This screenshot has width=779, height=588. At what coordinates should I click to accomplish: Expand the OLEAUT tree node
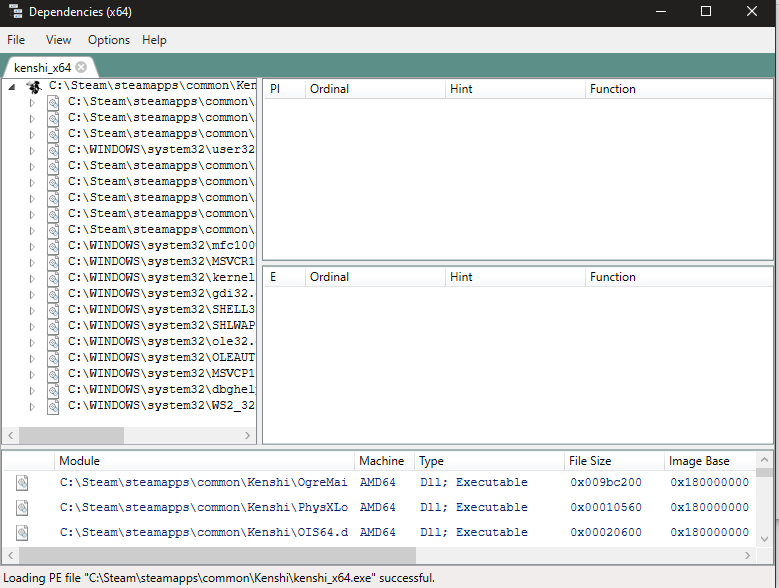[32, 359]
